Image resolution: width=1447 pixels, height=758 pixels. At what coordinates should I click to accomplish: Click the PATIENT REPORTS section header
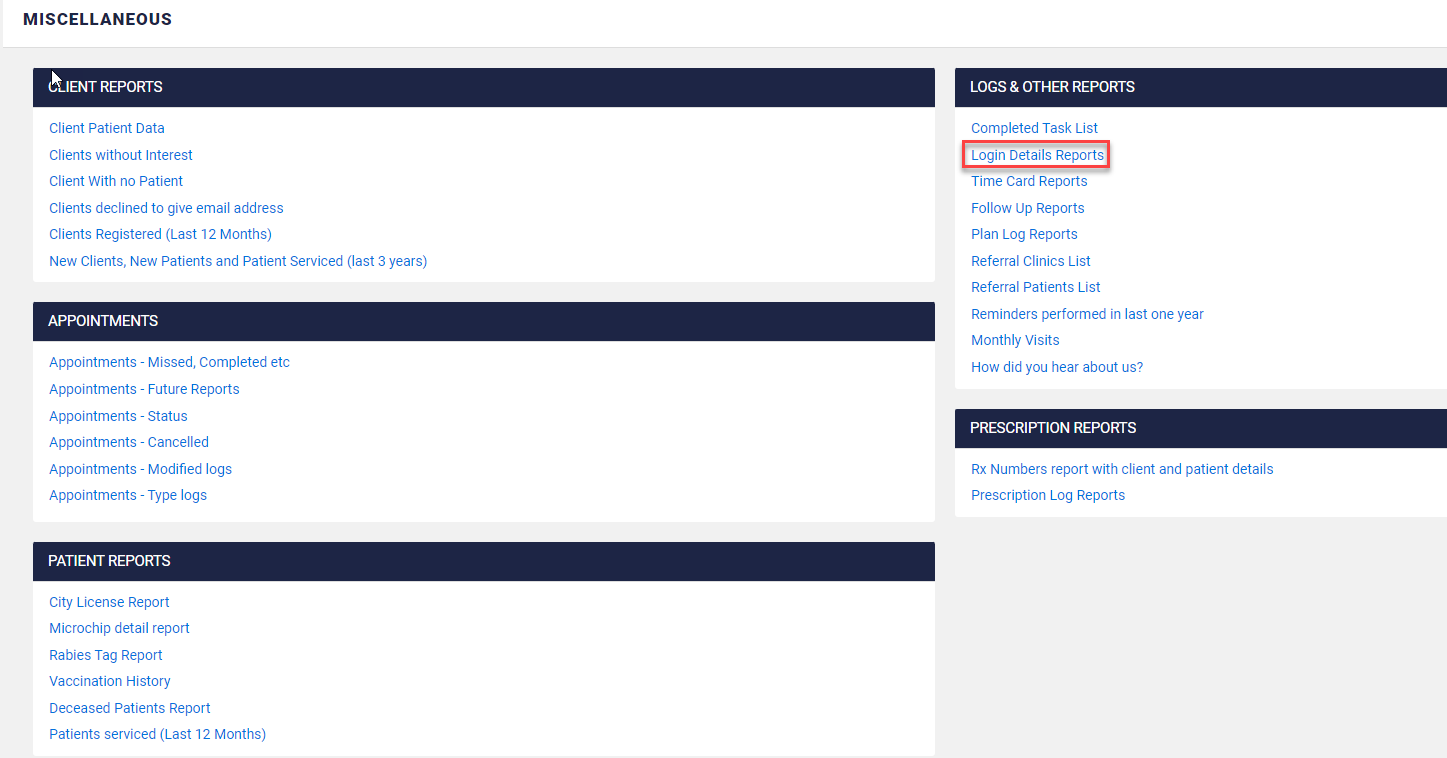(484, 561)
